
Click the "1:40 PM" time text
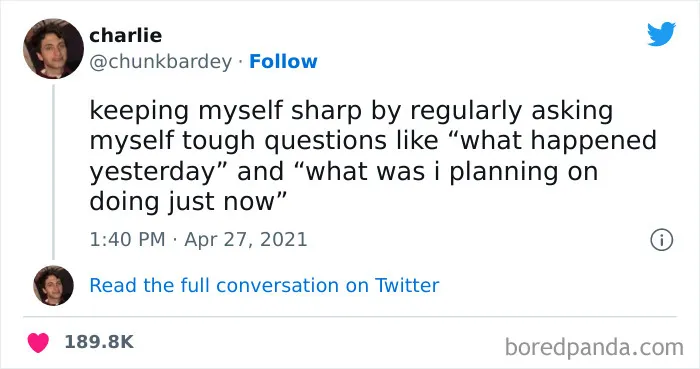pos(127,239)
